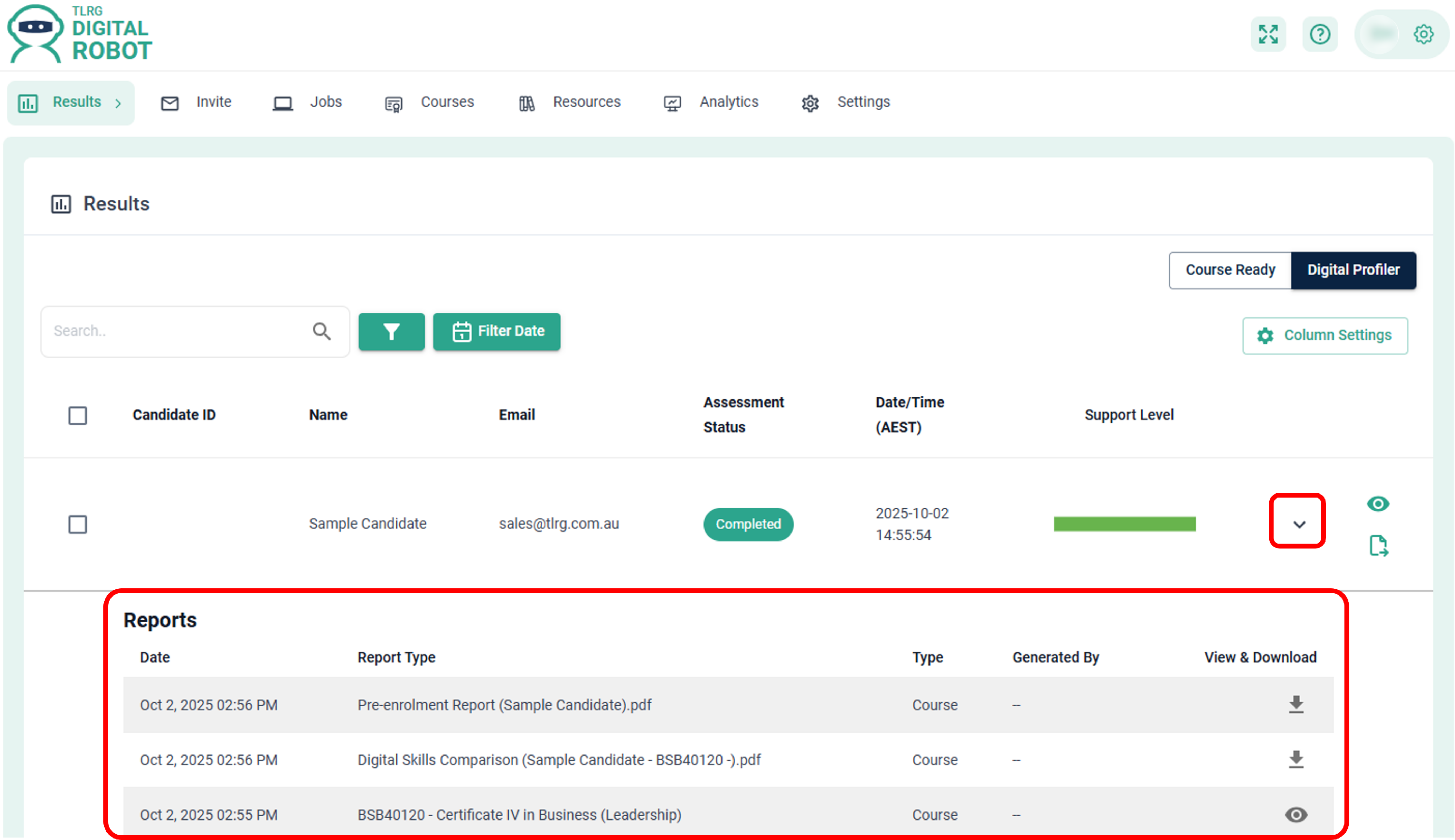Check the Sample Candidate row checkbox
Image resolution: width=1455 pixels, height=840 pixels.
(77, 524)
